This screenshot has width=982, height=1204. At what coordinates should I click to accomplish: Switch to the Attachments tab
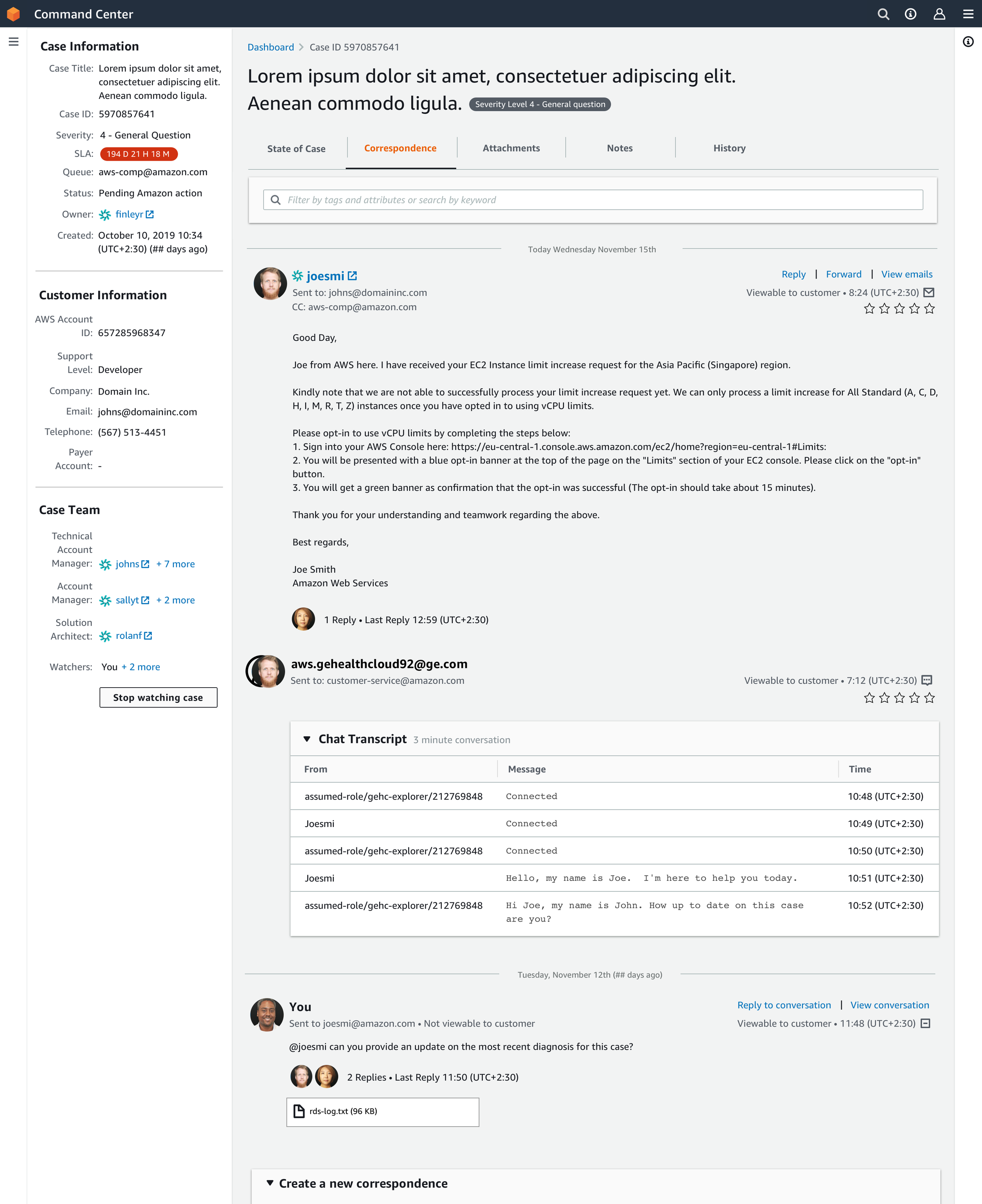(x=511, y=148)
